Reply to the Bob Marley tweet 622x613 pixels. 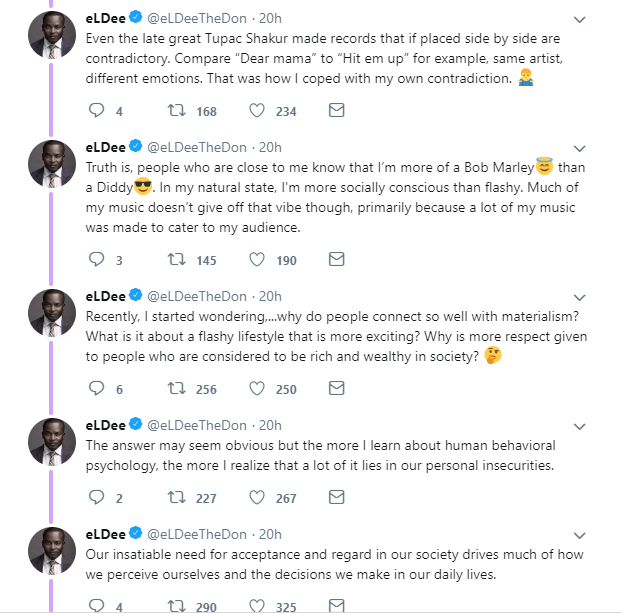pos(97,260)
